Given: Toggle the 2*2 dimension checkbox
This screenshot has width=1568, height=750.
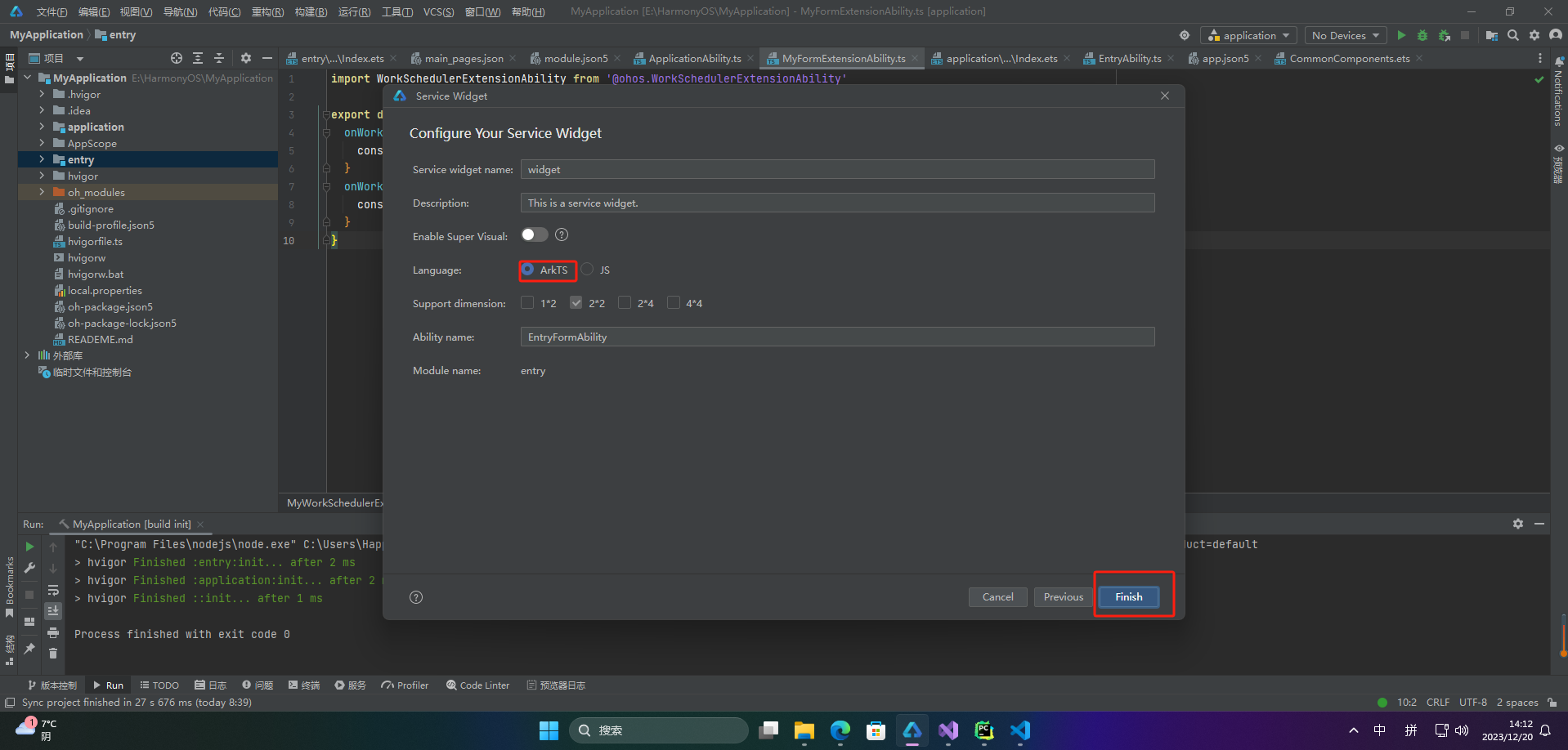Looking at the screenshot, I should (x=576, y=303).
